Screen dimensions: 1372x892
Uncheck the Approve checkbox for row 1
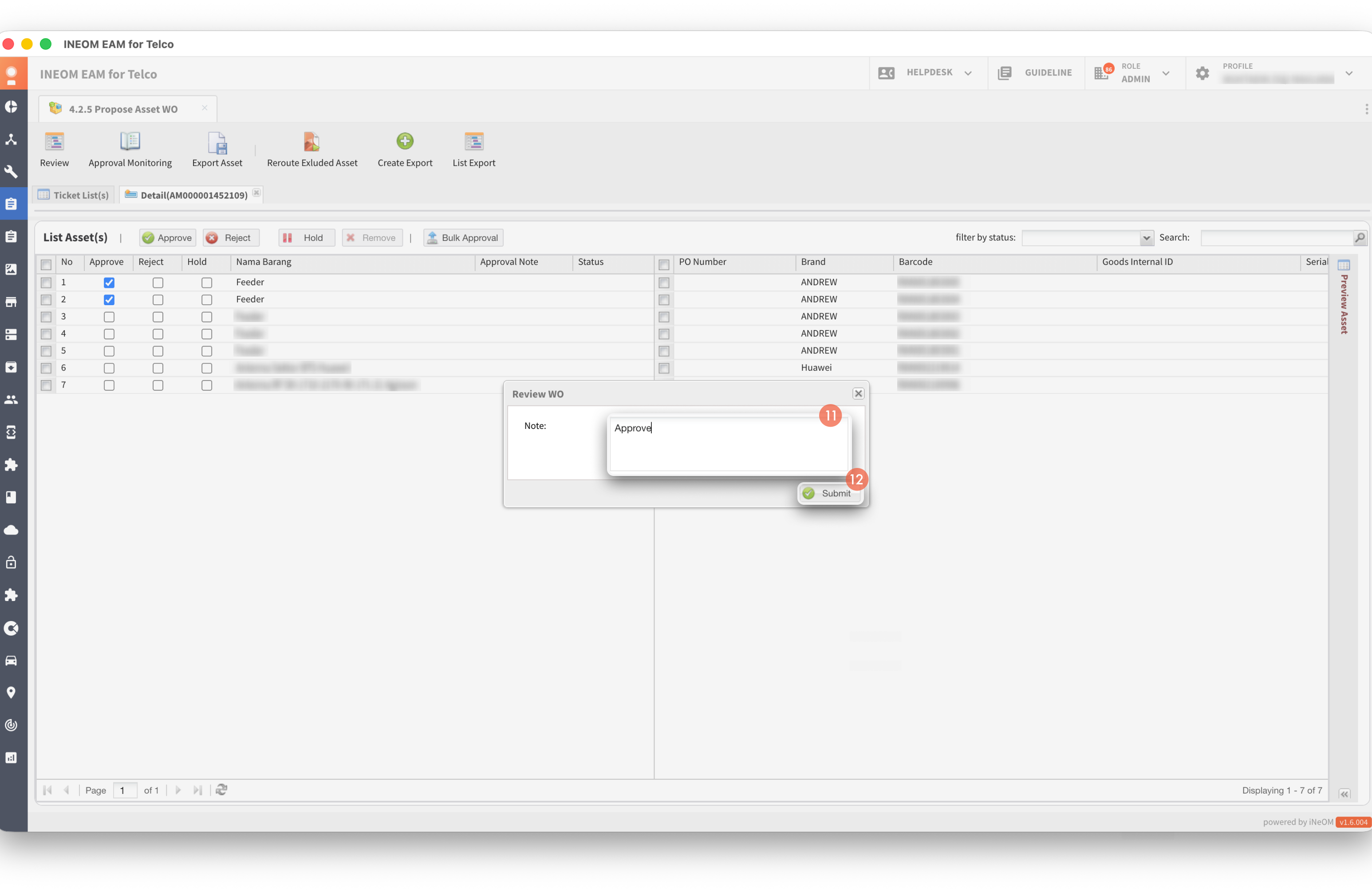(109, 283)
